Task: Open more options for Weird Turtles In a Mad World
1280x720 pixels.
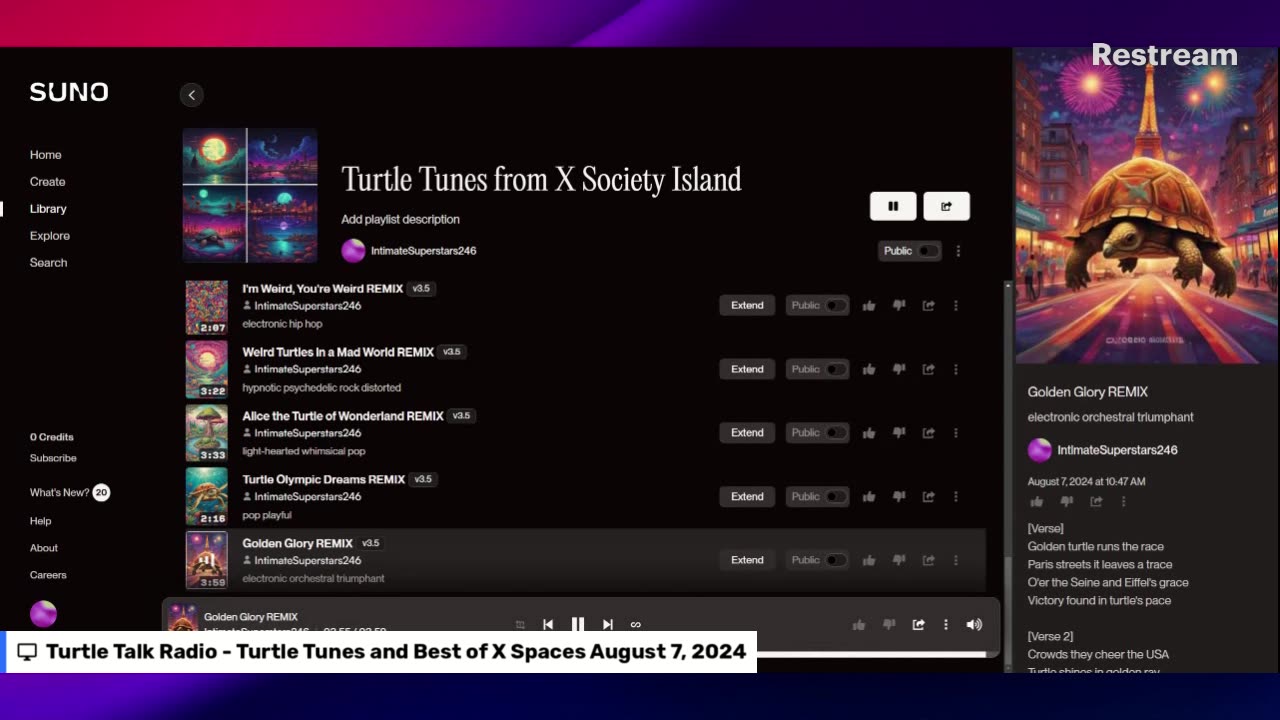Action: coord(956,369)
